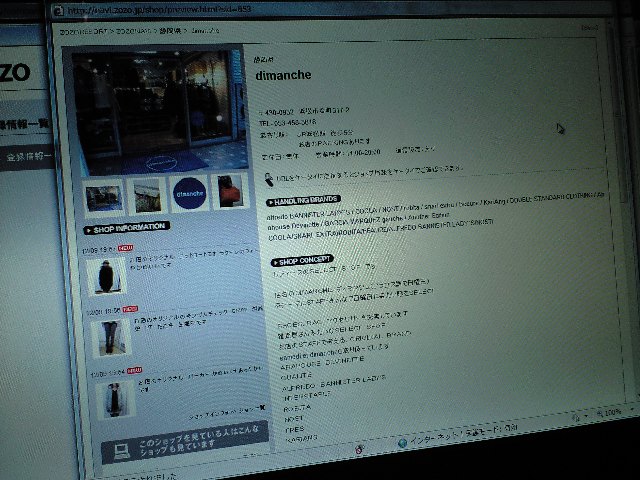Open the ZOZONAVI breadcrumb link

click(x=133, y=31)
